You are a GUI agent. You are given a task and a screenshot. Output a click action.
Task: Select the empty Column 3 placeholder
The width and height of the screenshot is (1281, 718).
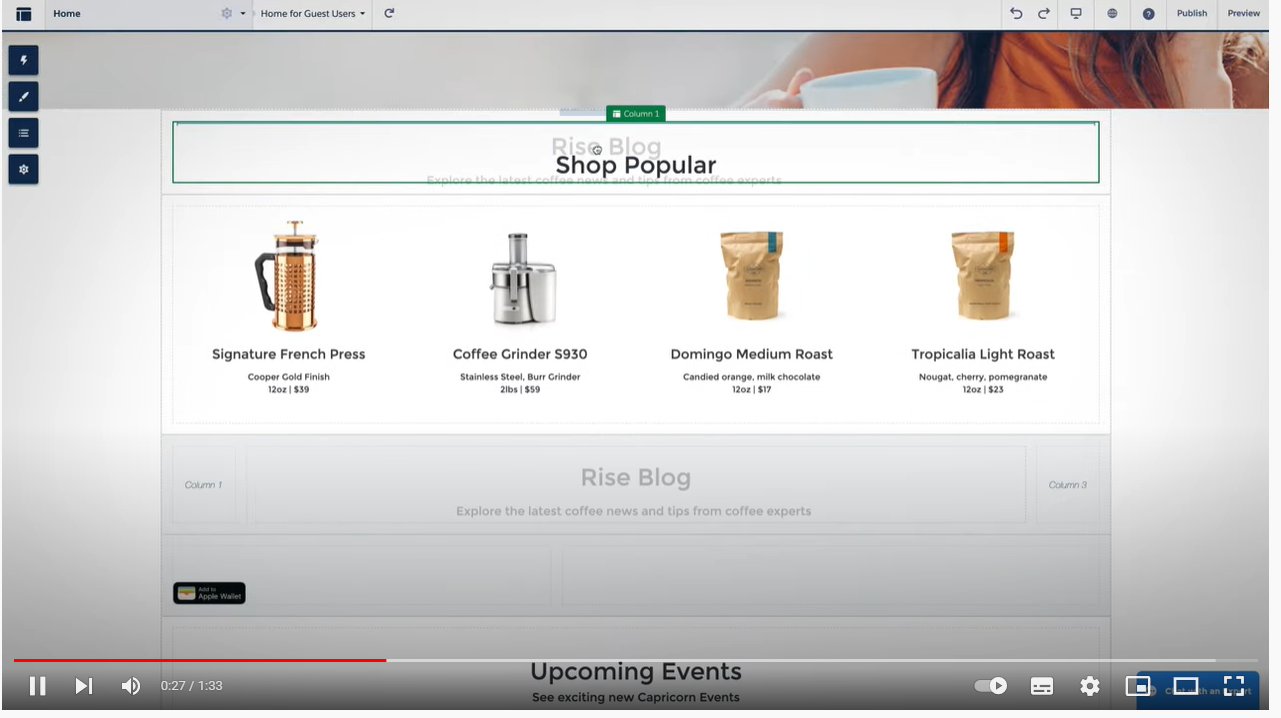[x=1067, y=485]
